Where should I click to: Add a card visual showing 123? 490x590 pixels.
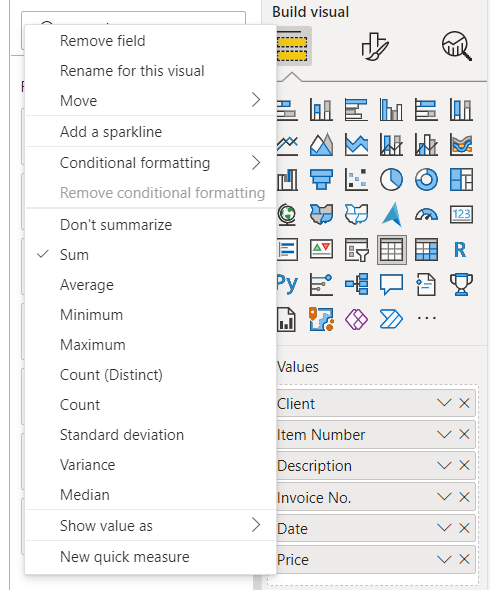(461, 214)
